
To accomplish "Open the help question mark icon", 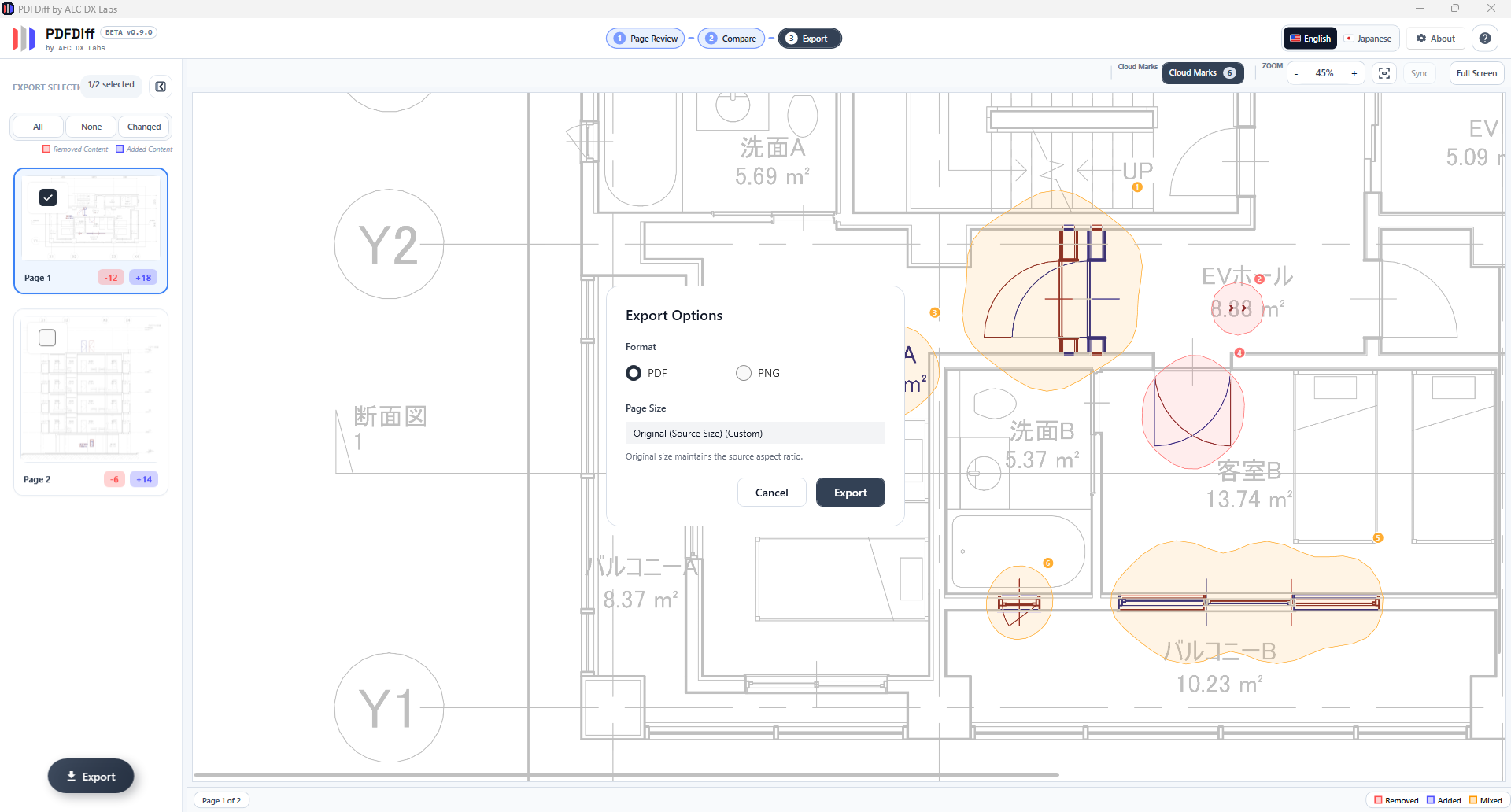I will point(1485,39).
